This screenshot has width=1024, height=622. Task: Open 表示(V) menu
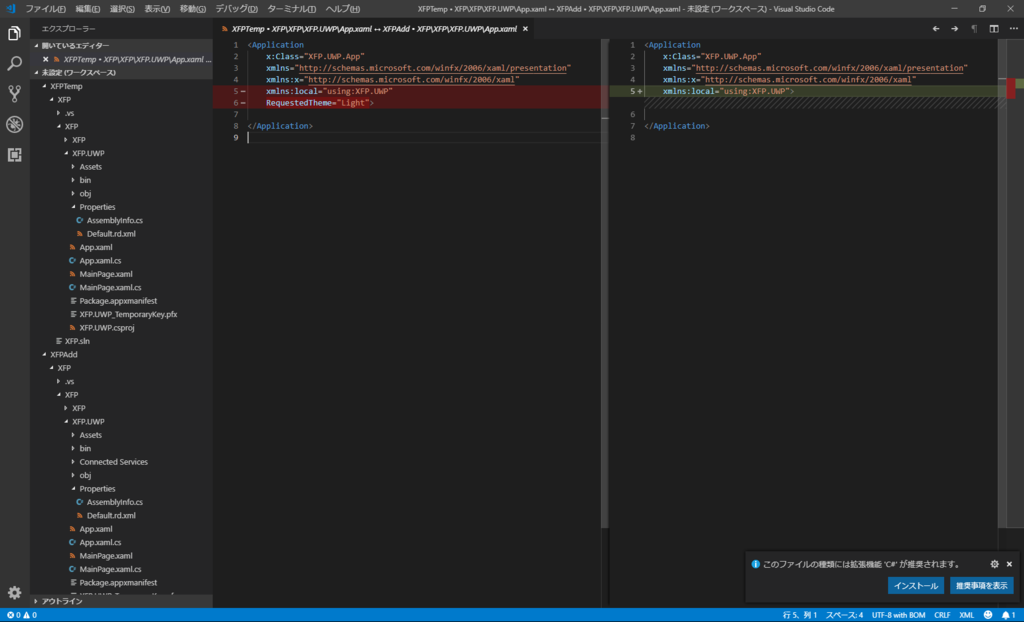157,9
